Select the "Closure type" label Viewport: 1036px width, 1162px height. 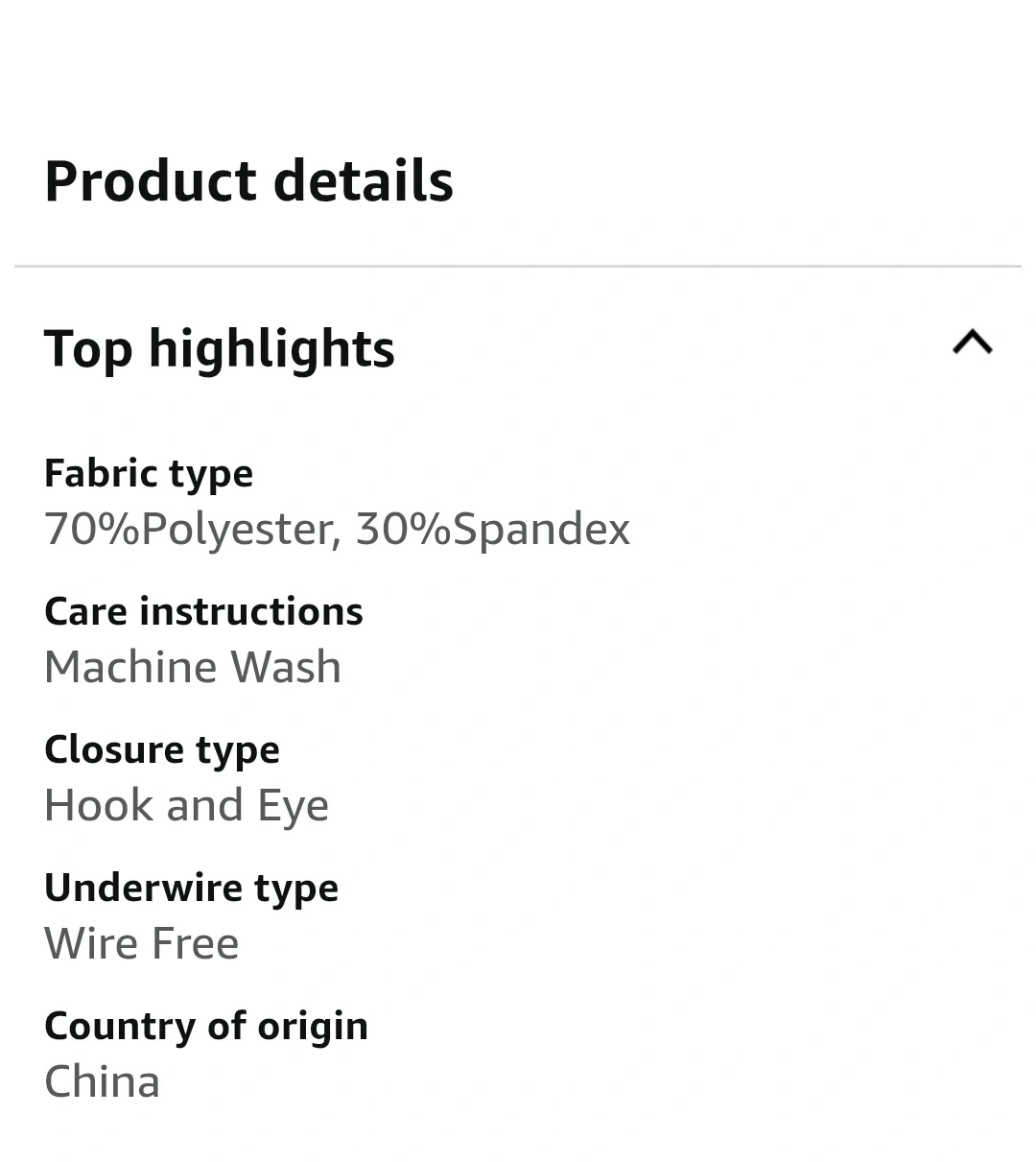(162, 750)
